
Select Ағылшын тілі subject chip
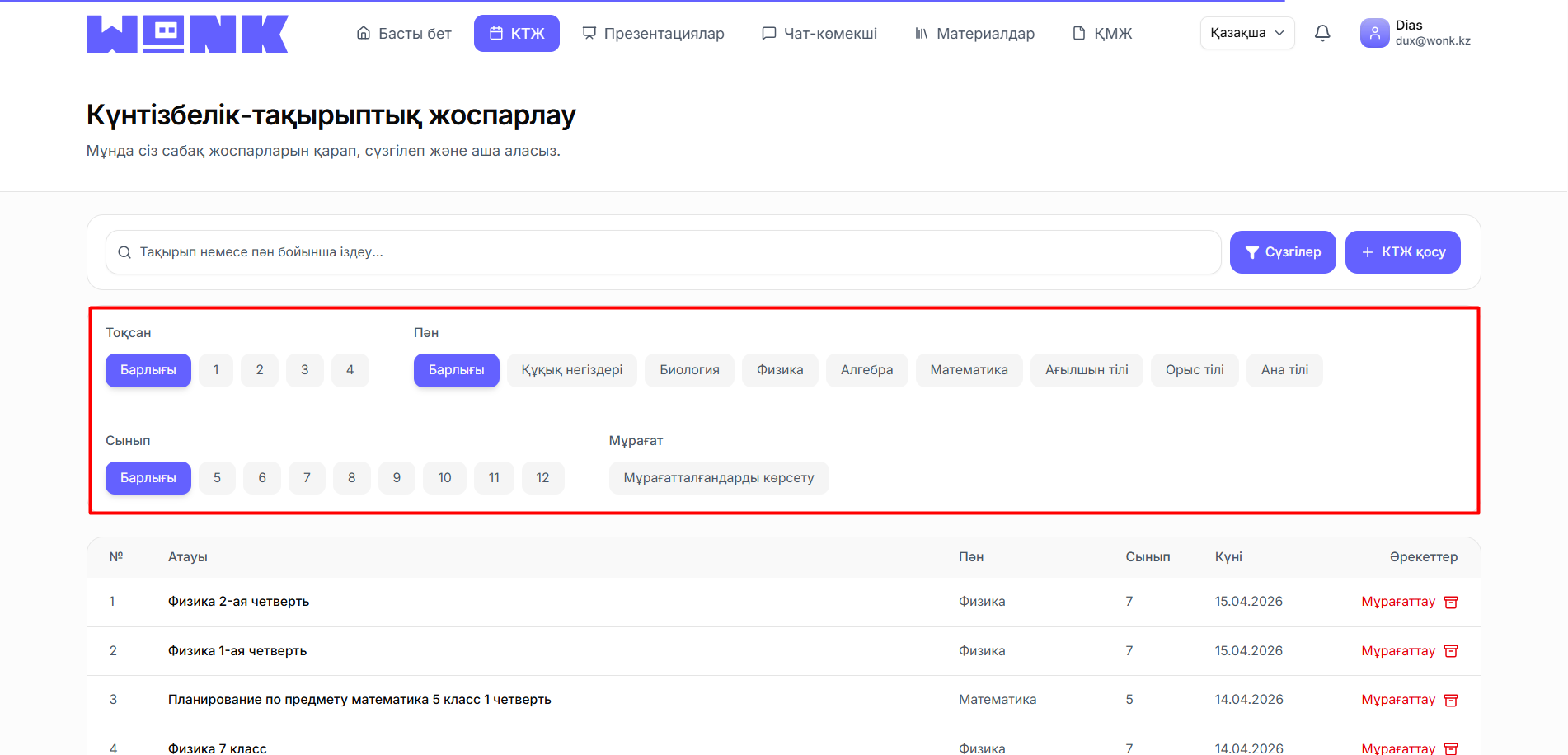point(1086,370)
